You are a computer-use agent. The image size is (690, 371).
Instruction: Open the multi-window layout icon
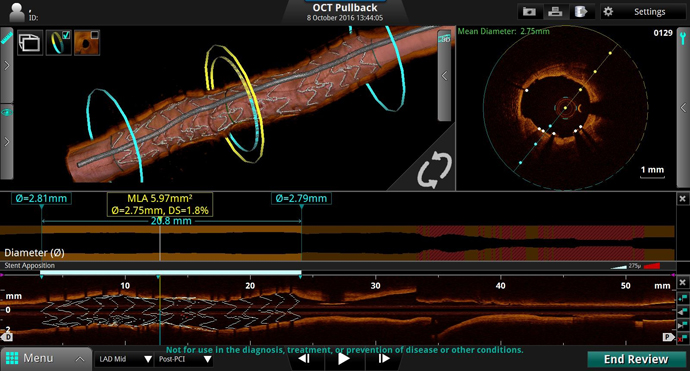click(29, 43)
